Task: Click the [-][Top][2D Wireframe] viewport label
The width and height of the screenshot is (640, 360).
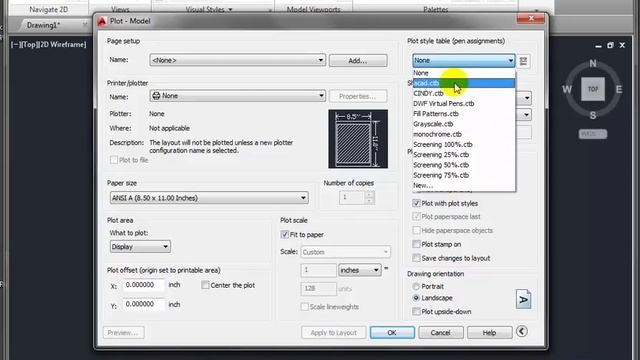Action: point(49,44)
